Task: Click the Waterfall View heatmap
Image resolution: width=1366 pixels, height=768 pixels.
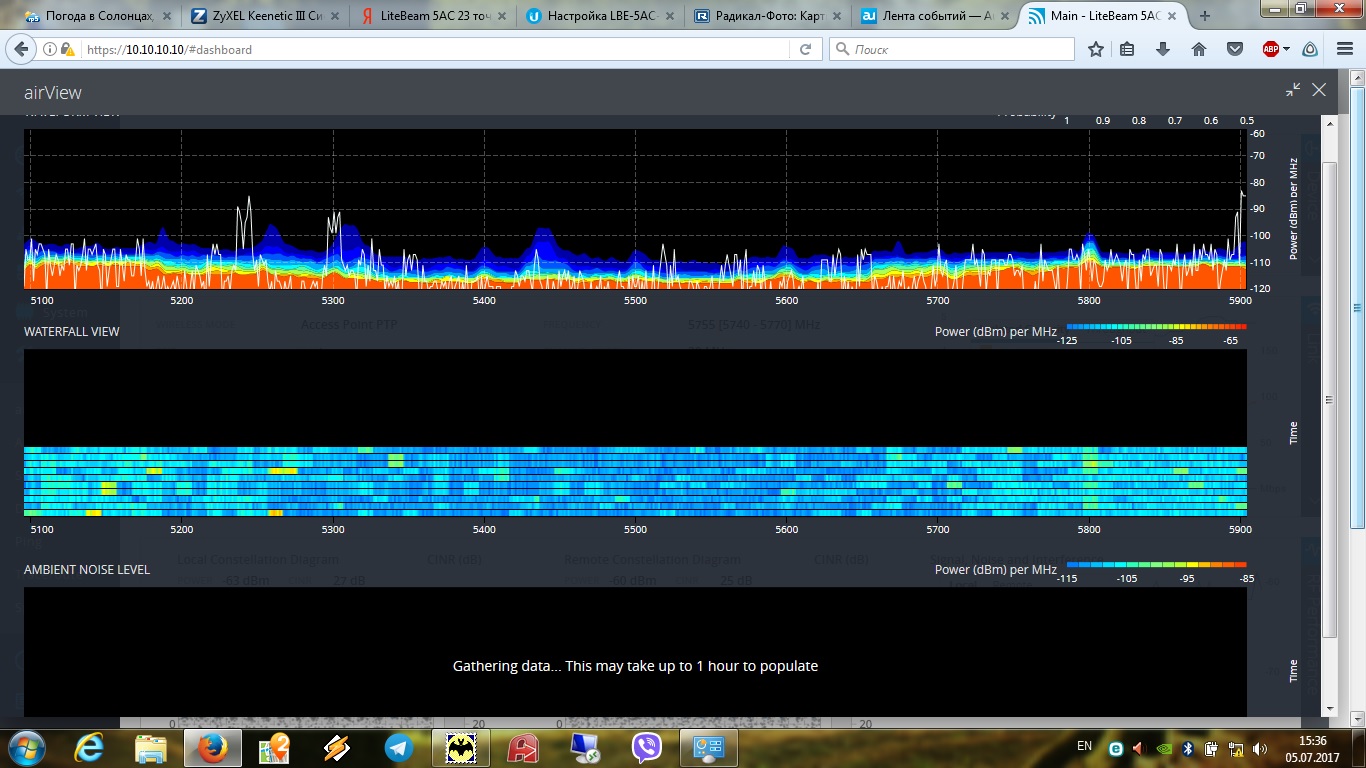Action: pos(635,433)
